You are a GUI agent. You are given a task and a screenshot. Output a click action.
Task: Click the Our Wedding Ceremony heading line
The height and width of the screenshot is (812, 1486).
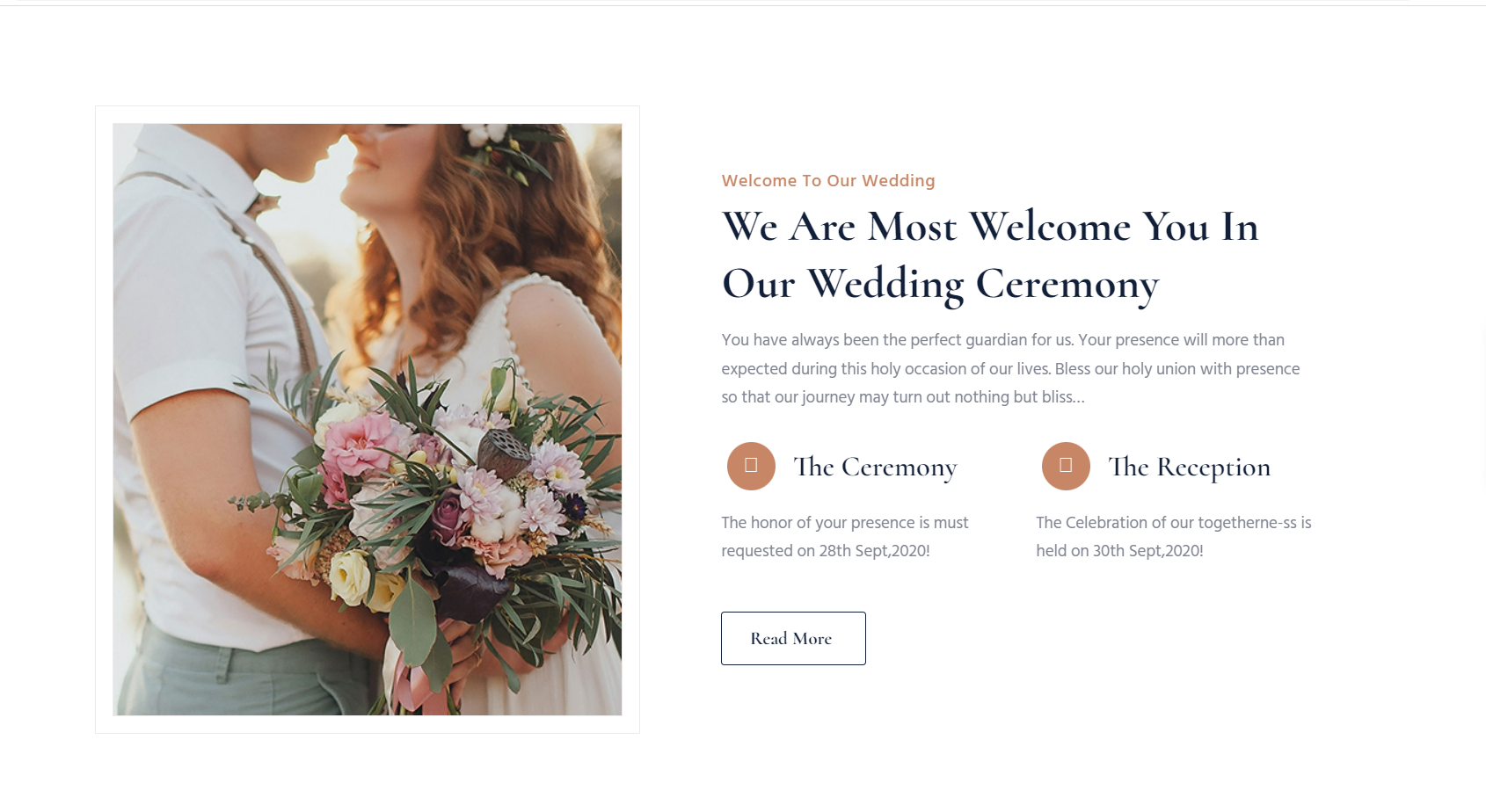point(940,285)
